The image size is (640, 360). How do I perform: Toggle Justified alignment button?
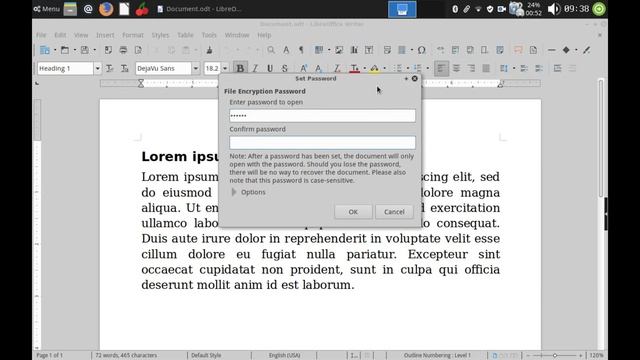486,69
